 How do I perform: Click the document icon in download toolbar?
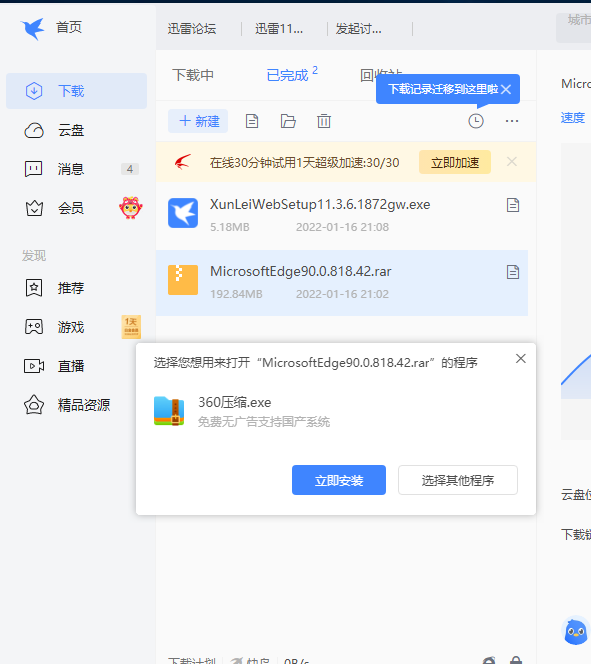[x=252, y=121]
